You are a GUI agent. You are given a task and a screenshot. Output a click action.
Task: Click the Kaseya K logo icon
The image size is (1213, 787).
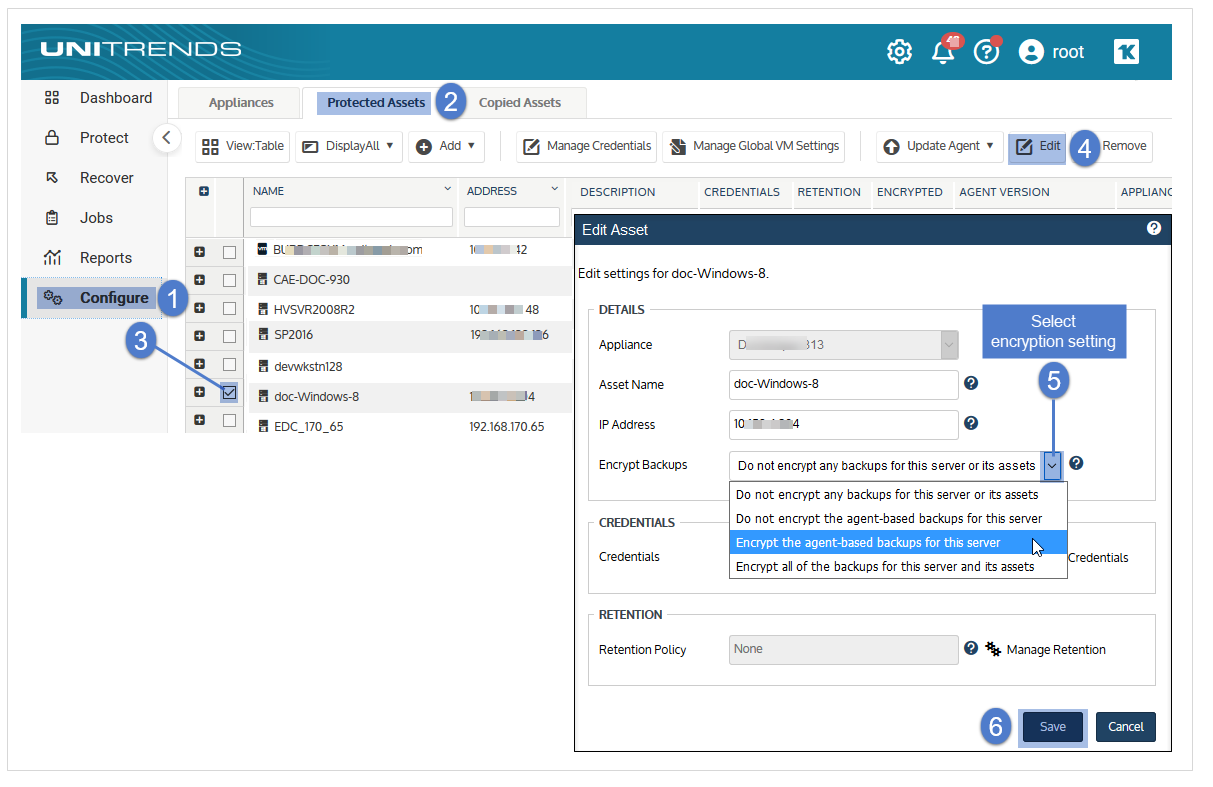[1126, 52]
